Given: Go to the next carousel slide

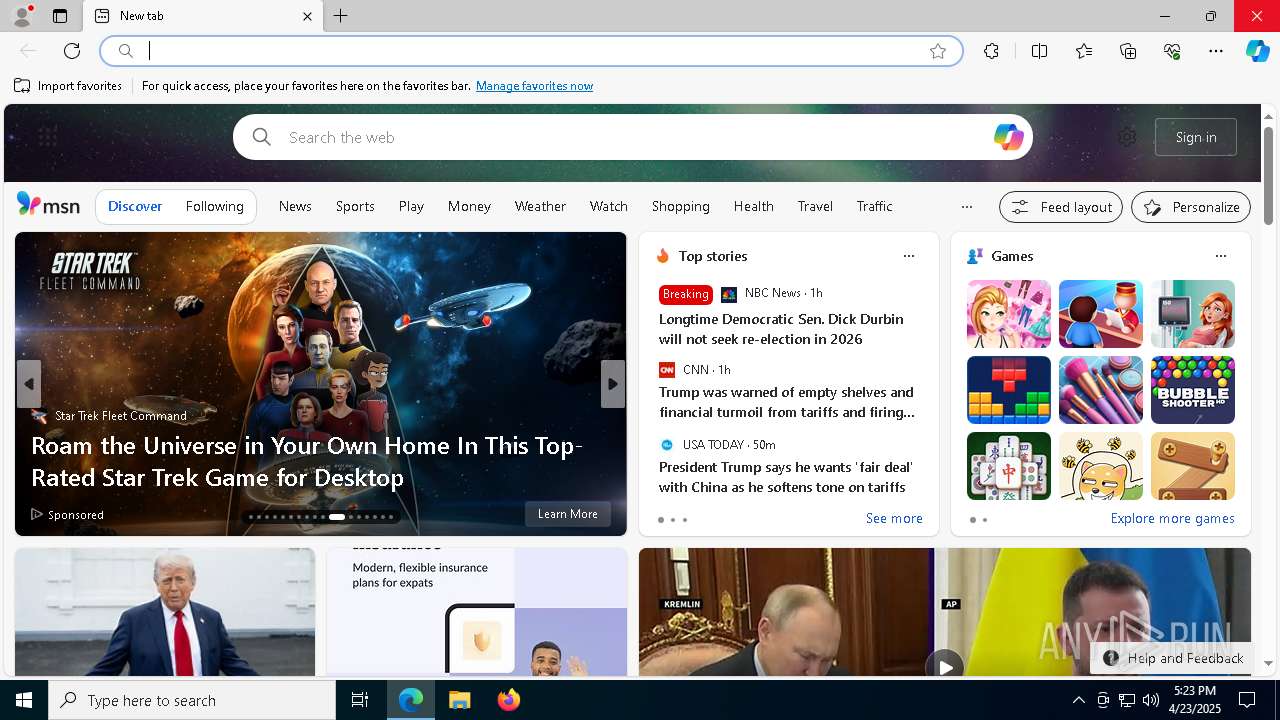Looking at the screenshot, I should pos(613,384).
